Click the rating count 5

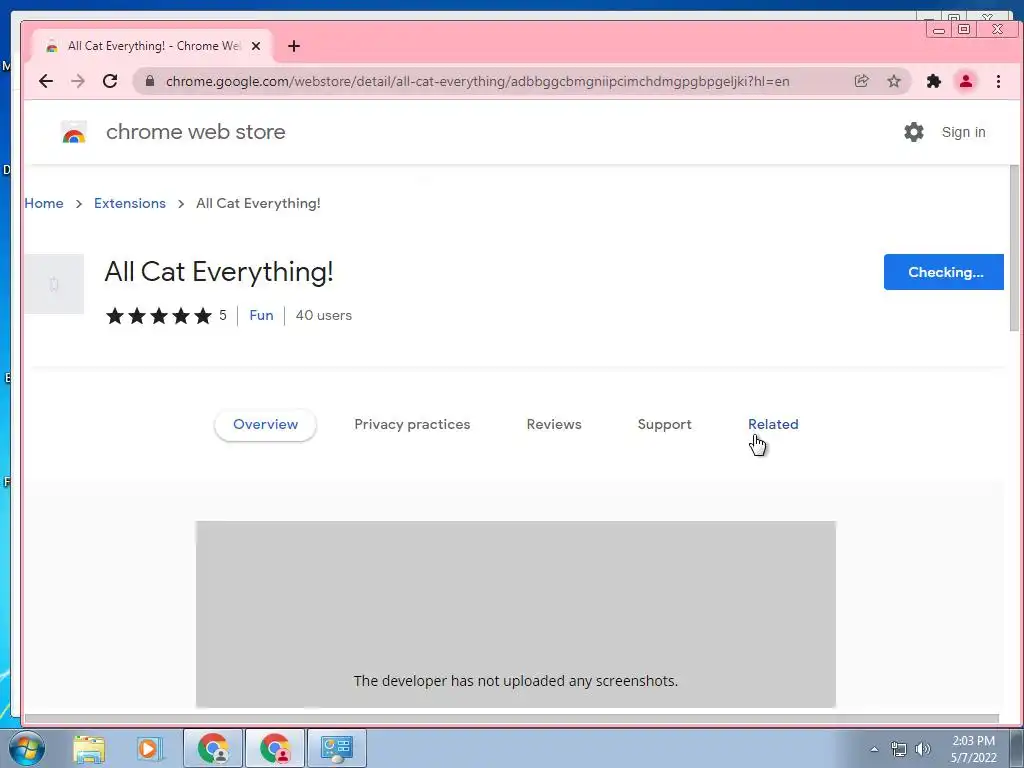[223, 315]
